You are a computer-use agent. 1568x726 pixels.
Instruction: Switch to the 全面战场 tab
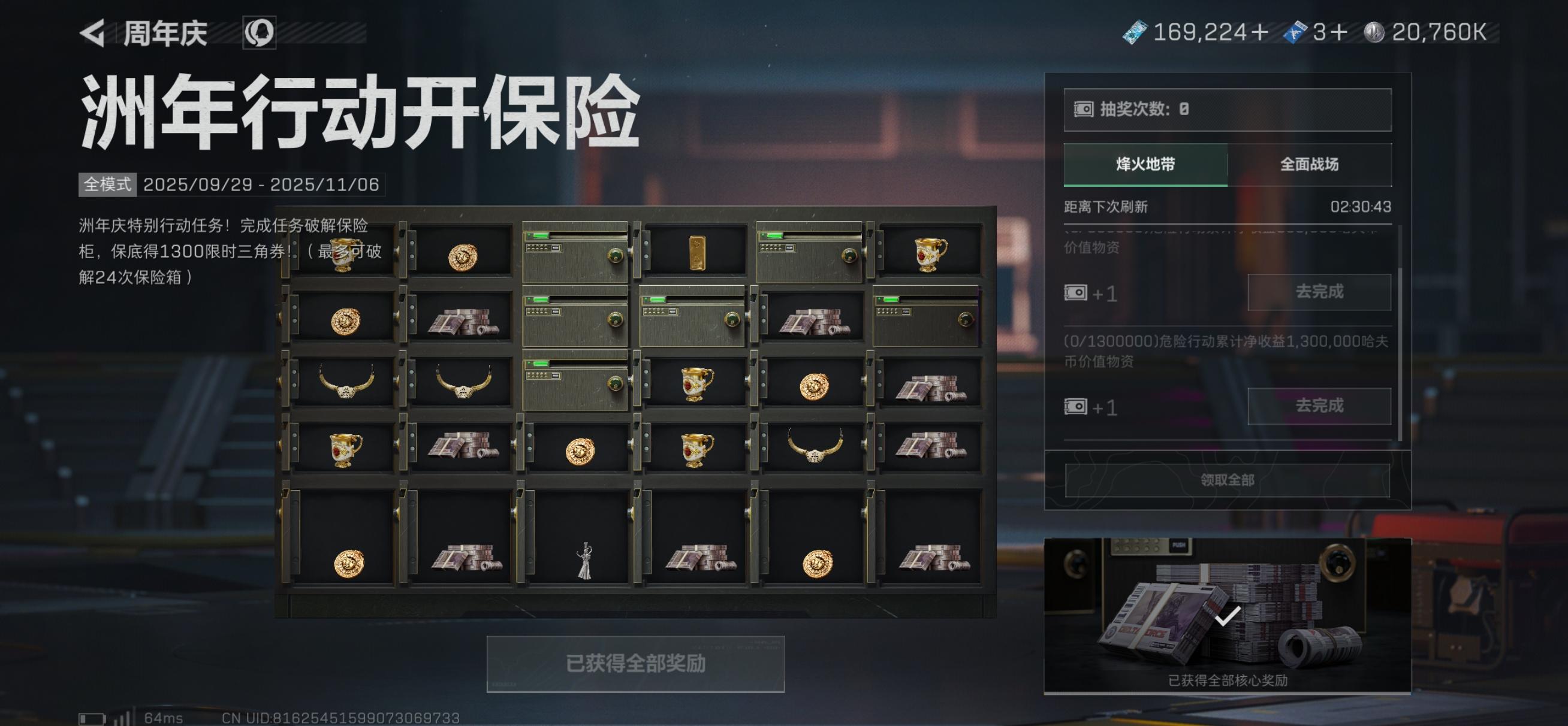[1309, 164]
